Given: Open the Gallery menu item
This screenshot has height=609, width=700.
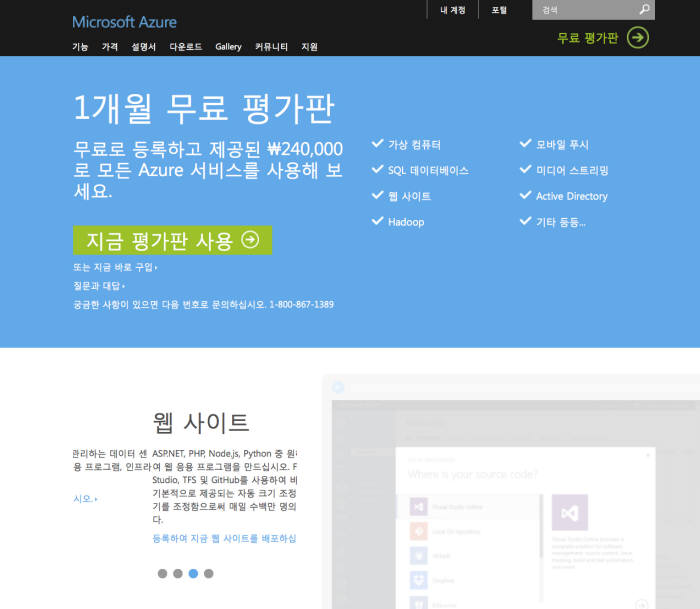Looking at the screenshot, I should point(228,47).
